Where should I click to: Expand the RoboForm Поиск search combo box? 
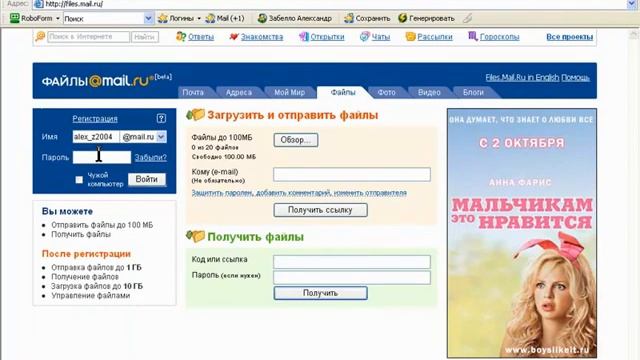pyautogui.click(x=148, y=18)
